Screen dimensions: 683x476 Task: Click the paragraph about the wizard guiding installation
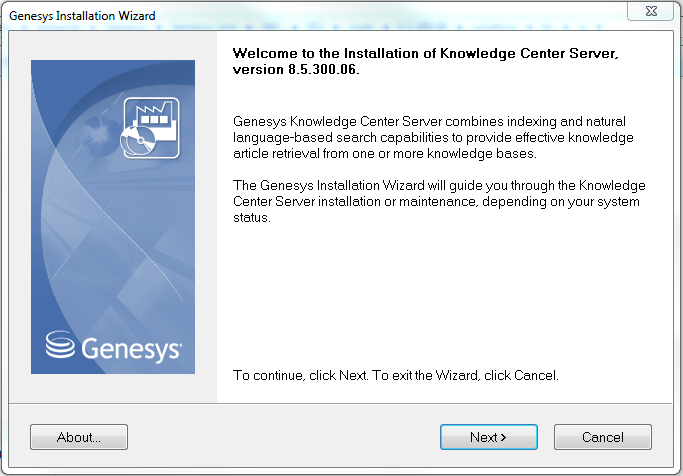pos(439,202)
